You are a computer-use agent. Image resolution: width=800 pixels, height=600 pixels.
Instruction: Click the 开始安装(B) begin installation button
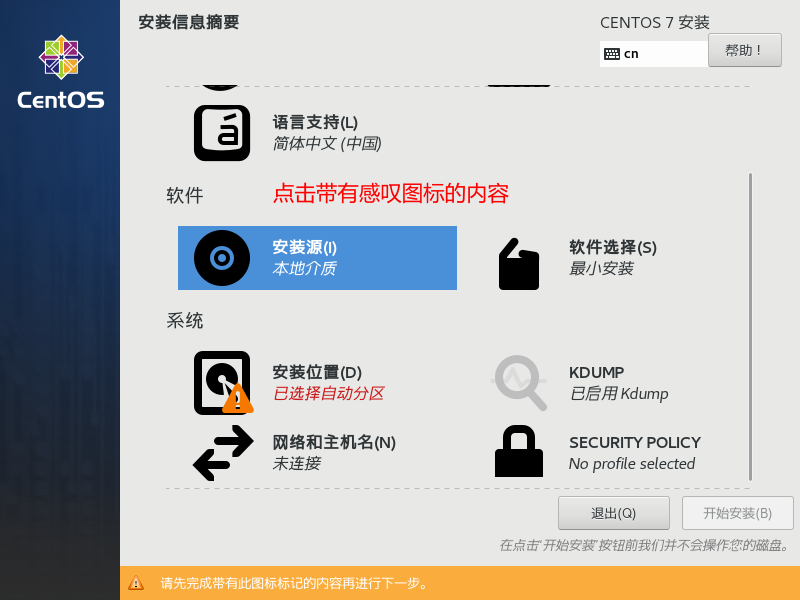(738, 513)
